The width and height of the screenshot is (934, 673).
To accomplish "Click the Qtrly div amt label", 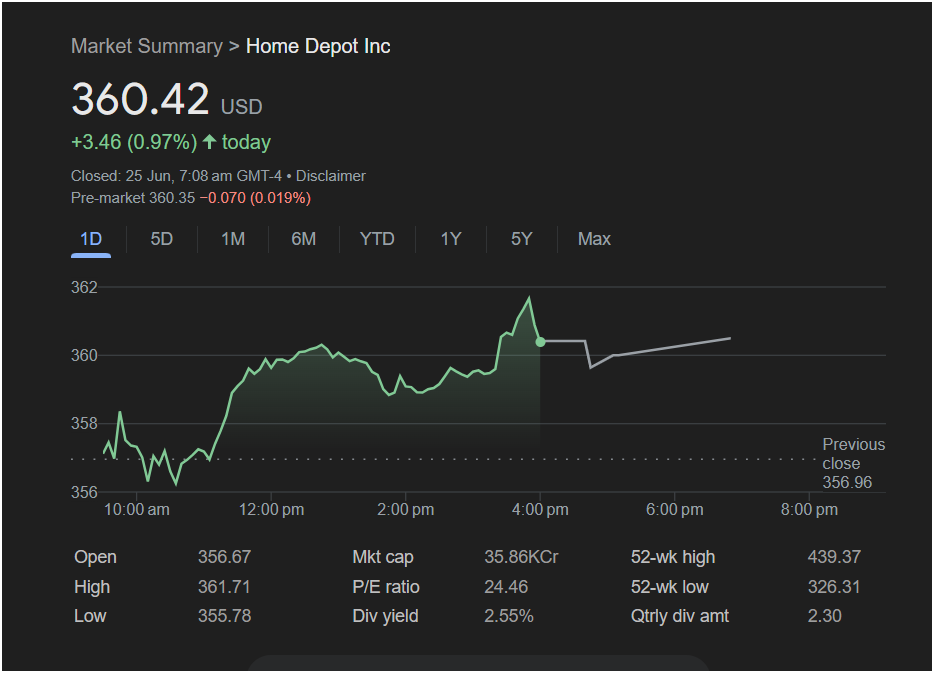I will pos(680,616).
